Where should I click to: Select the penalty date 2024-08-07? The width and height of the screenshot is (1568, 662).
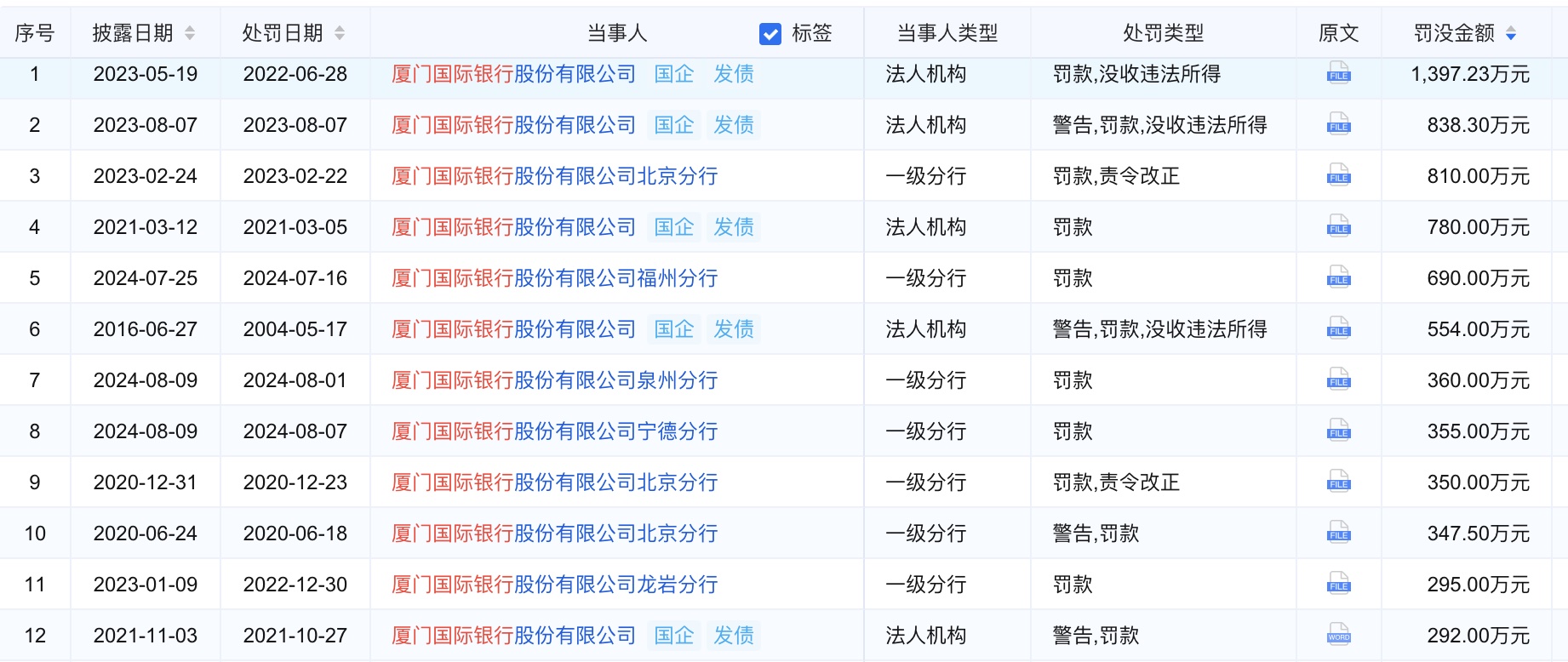(x=295, y=431)
